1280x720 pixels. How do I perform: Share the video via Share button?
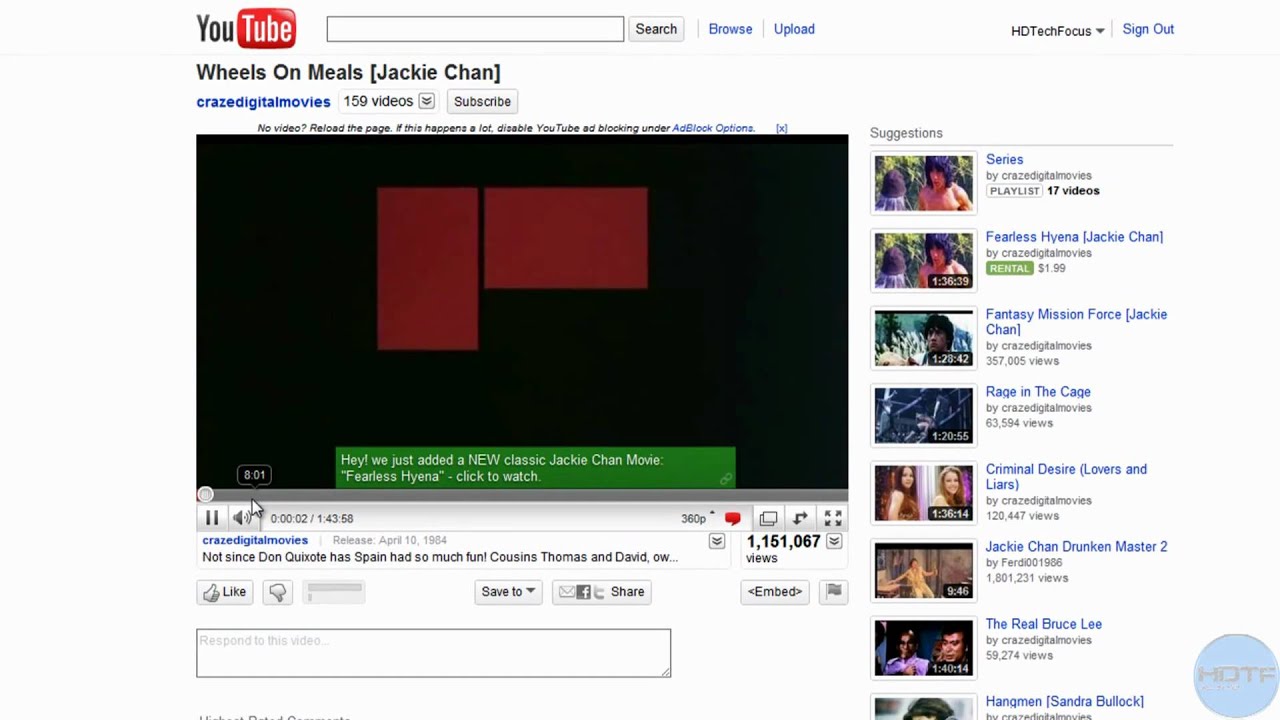pos(603,592)
